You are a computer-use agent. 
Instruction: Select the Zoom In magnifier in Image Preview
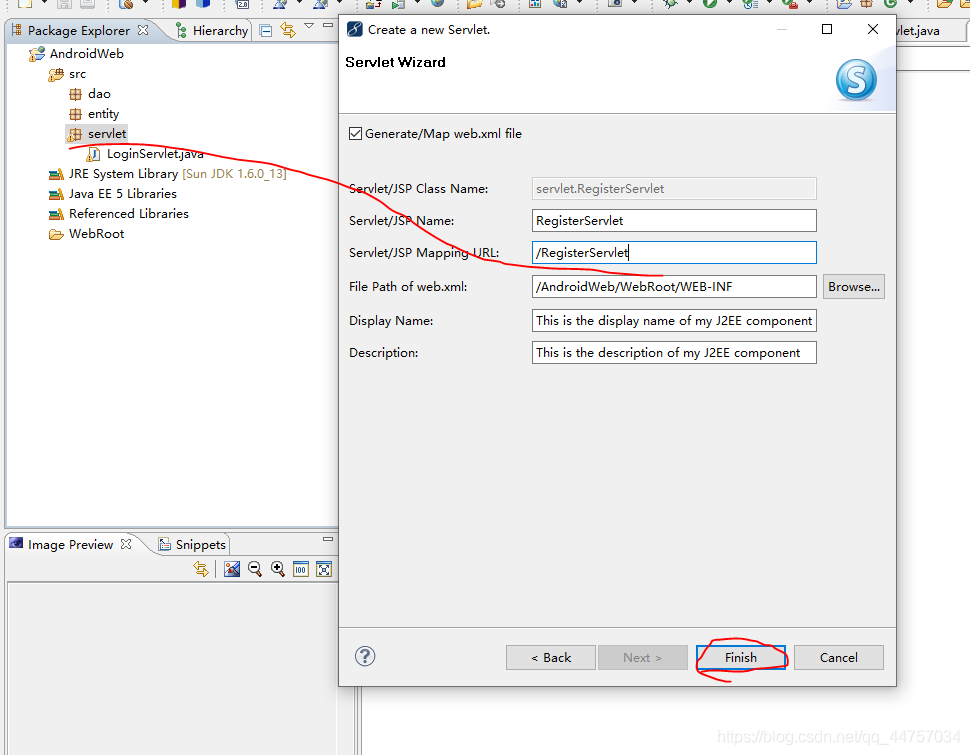click(278, 569)
